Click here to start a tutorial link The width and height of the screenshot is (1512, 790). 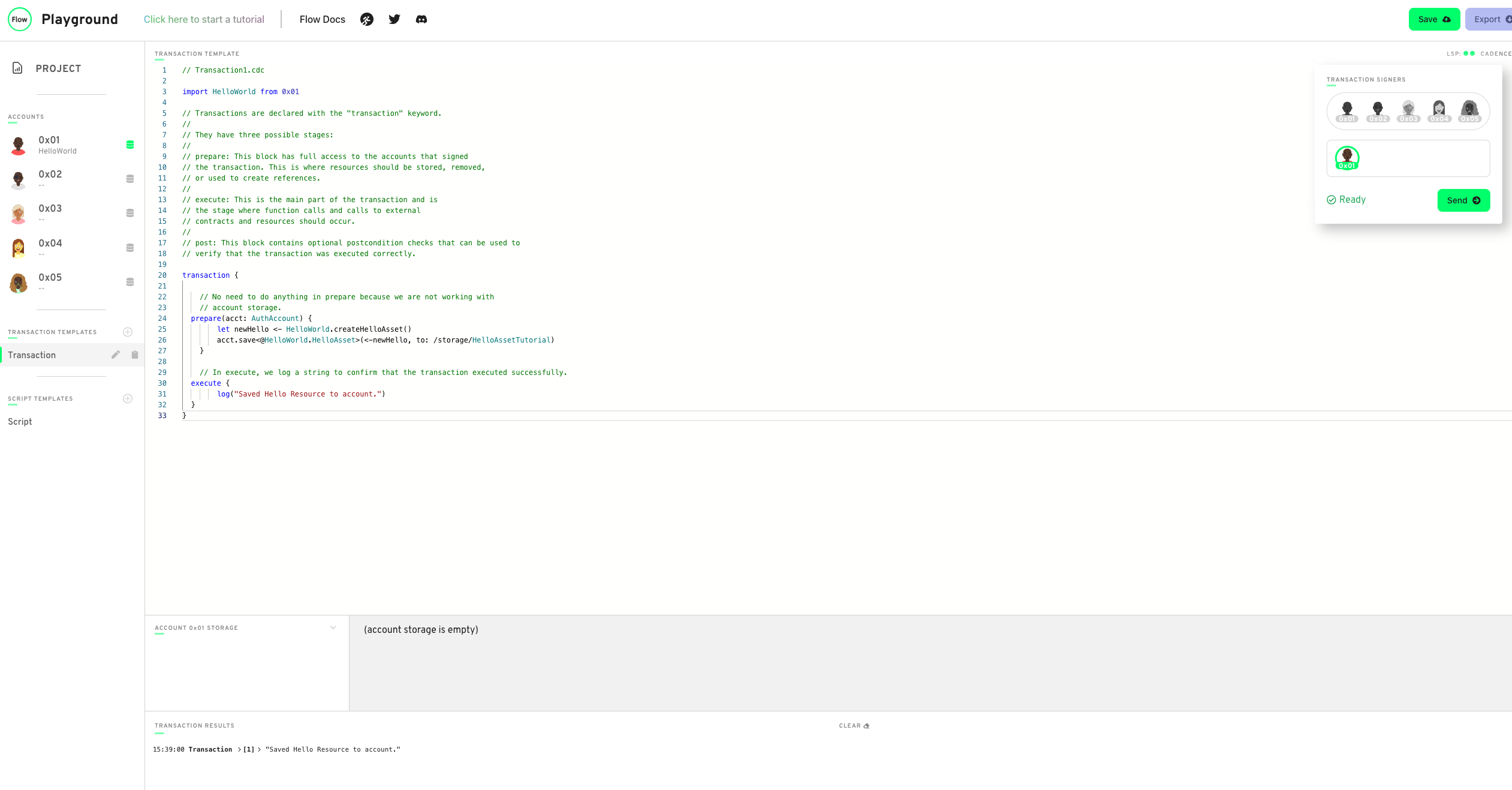click(204, 19)
